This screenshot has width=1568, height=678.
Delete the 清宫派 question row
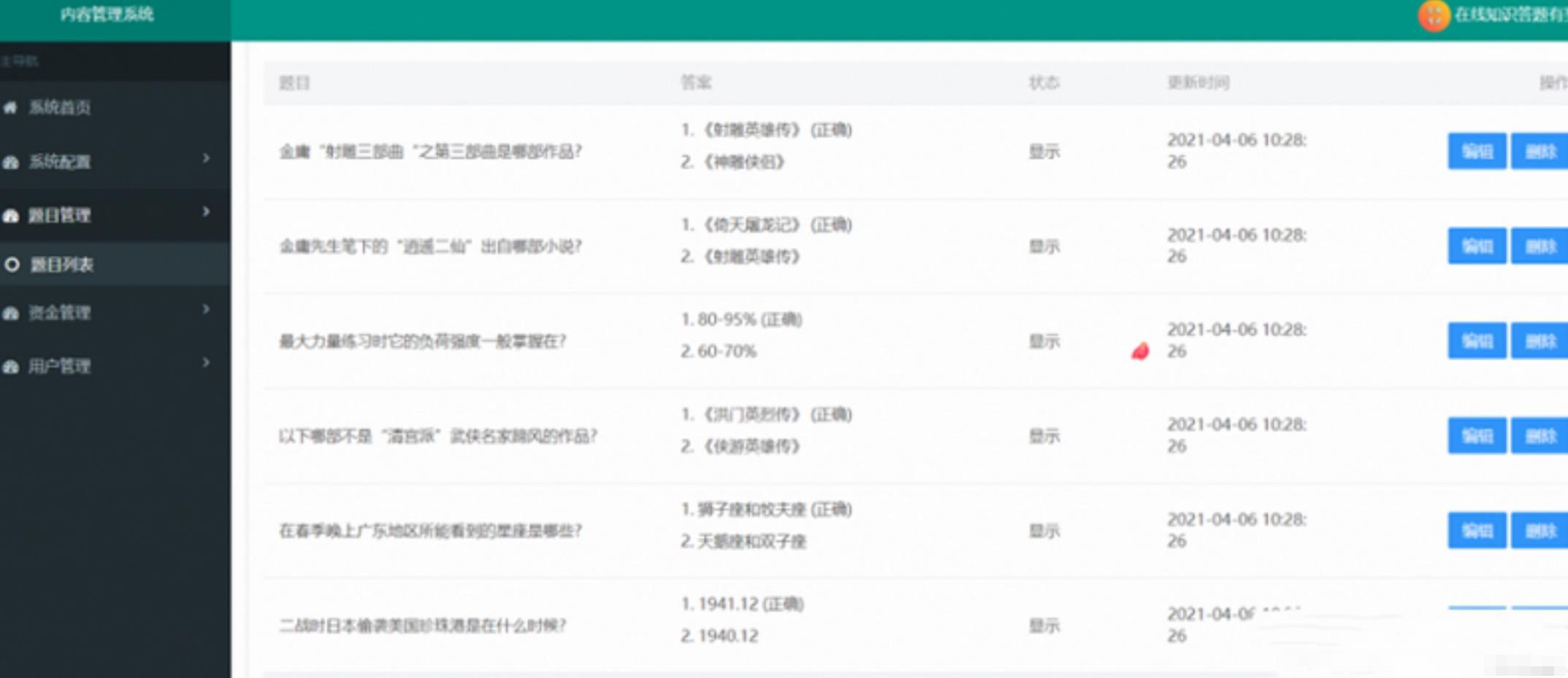point(1540,435)
